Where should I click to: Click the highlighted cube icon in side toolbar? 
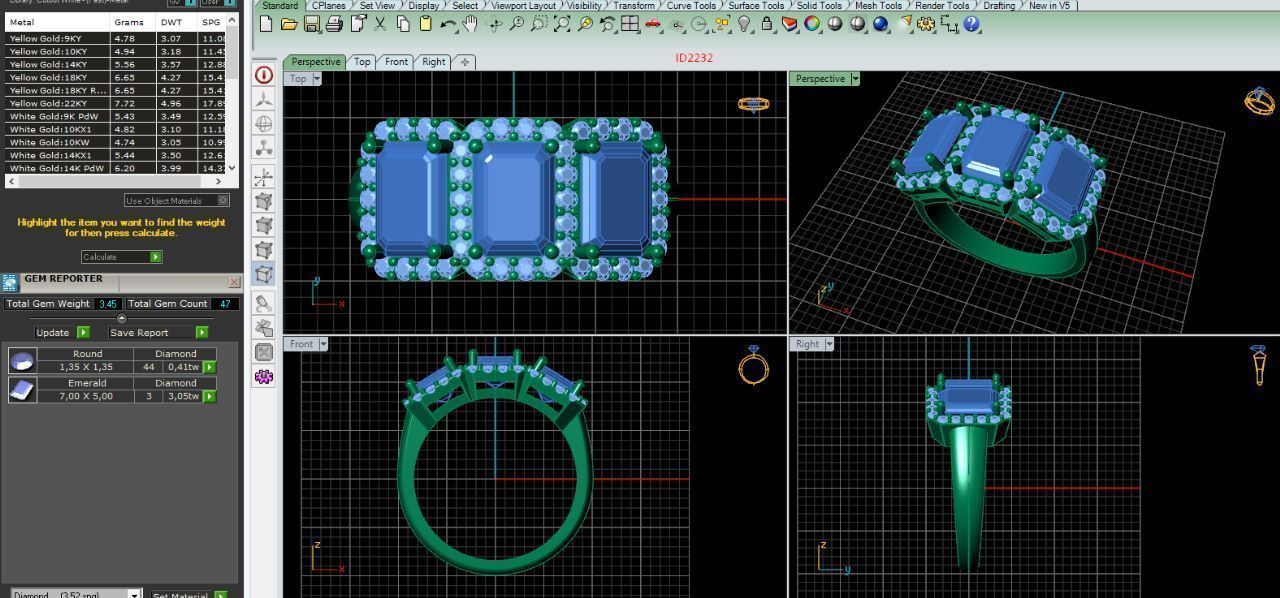pos(264,274)
